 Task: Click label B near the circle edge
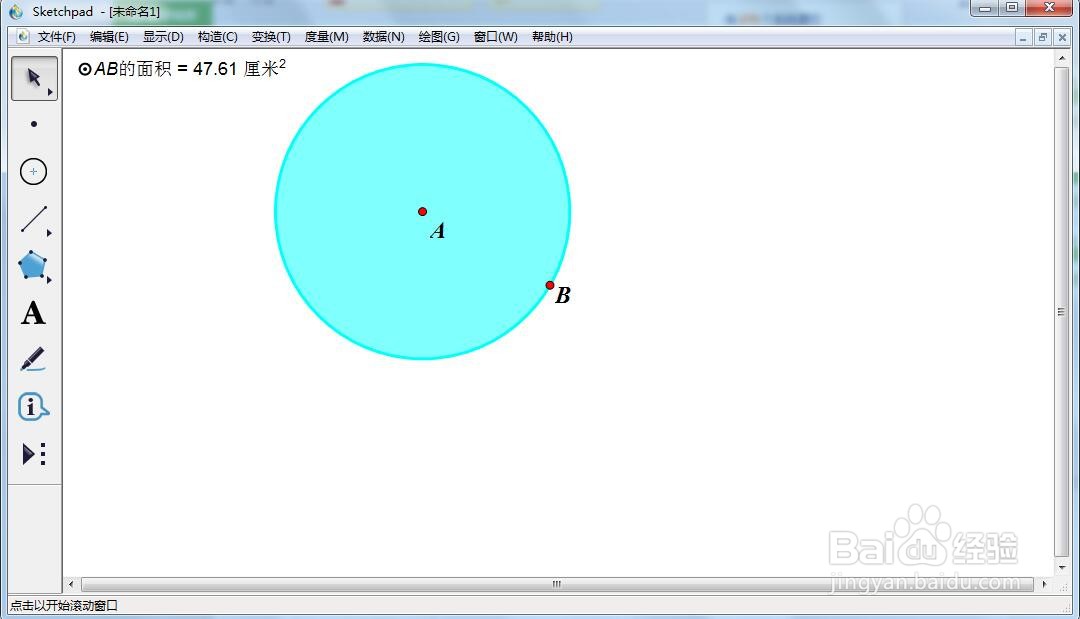[563, 295]
